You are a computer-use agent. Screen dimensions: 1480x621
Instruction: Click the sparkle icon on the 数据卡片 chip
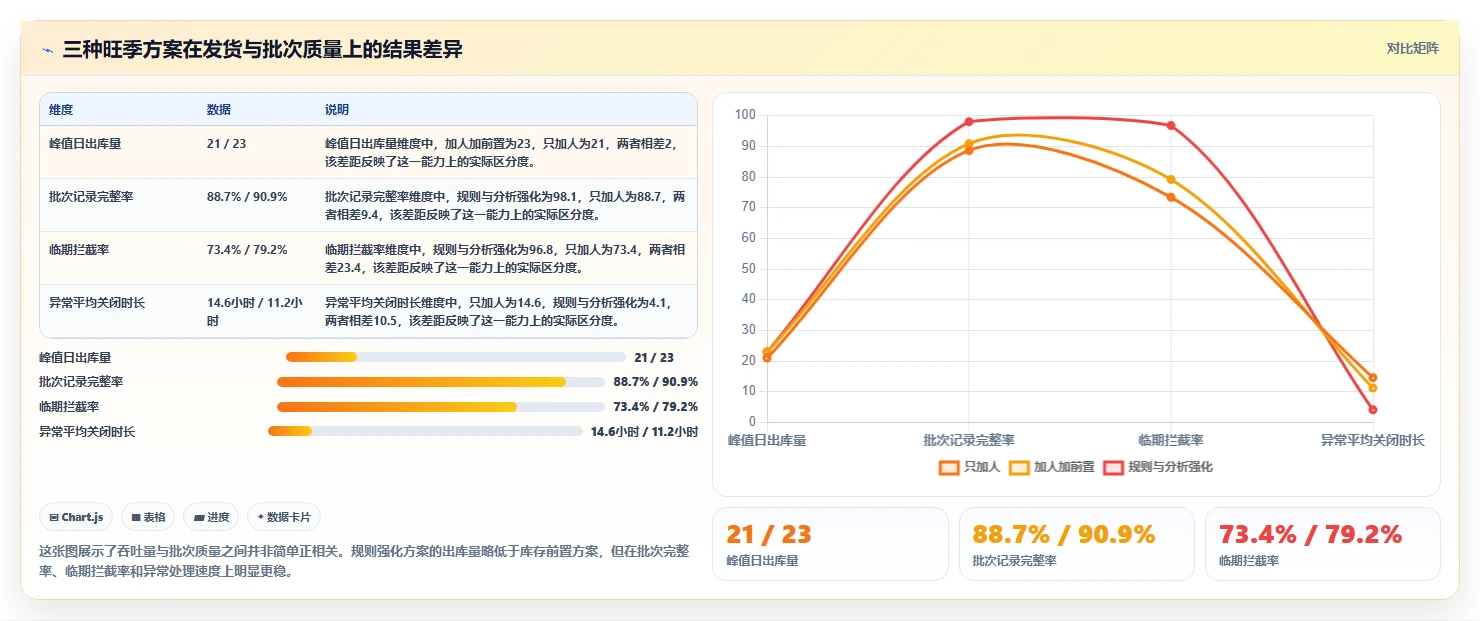[x=261, y=517]
